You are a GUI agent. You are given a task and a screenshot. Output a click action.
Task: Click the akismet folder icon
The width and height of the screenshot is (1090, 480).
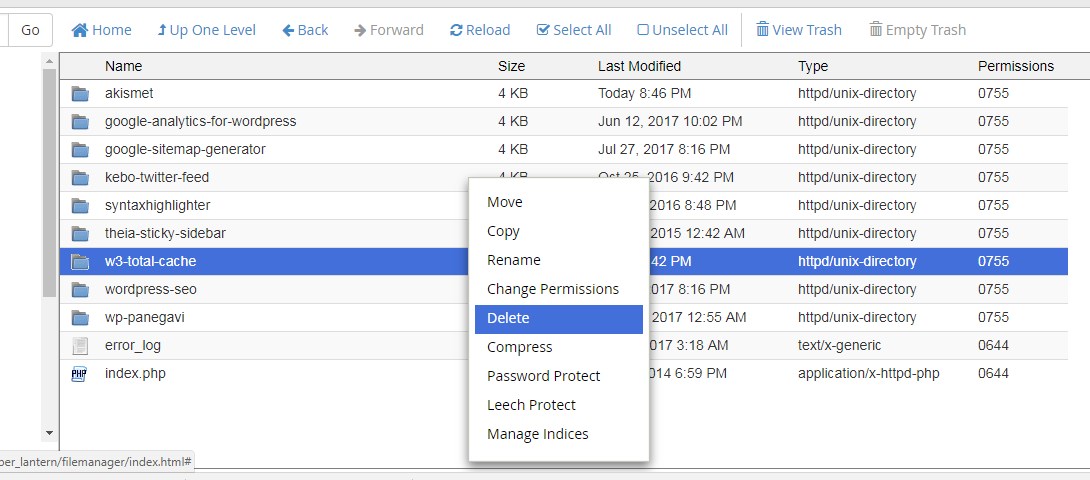pos(80,94)
